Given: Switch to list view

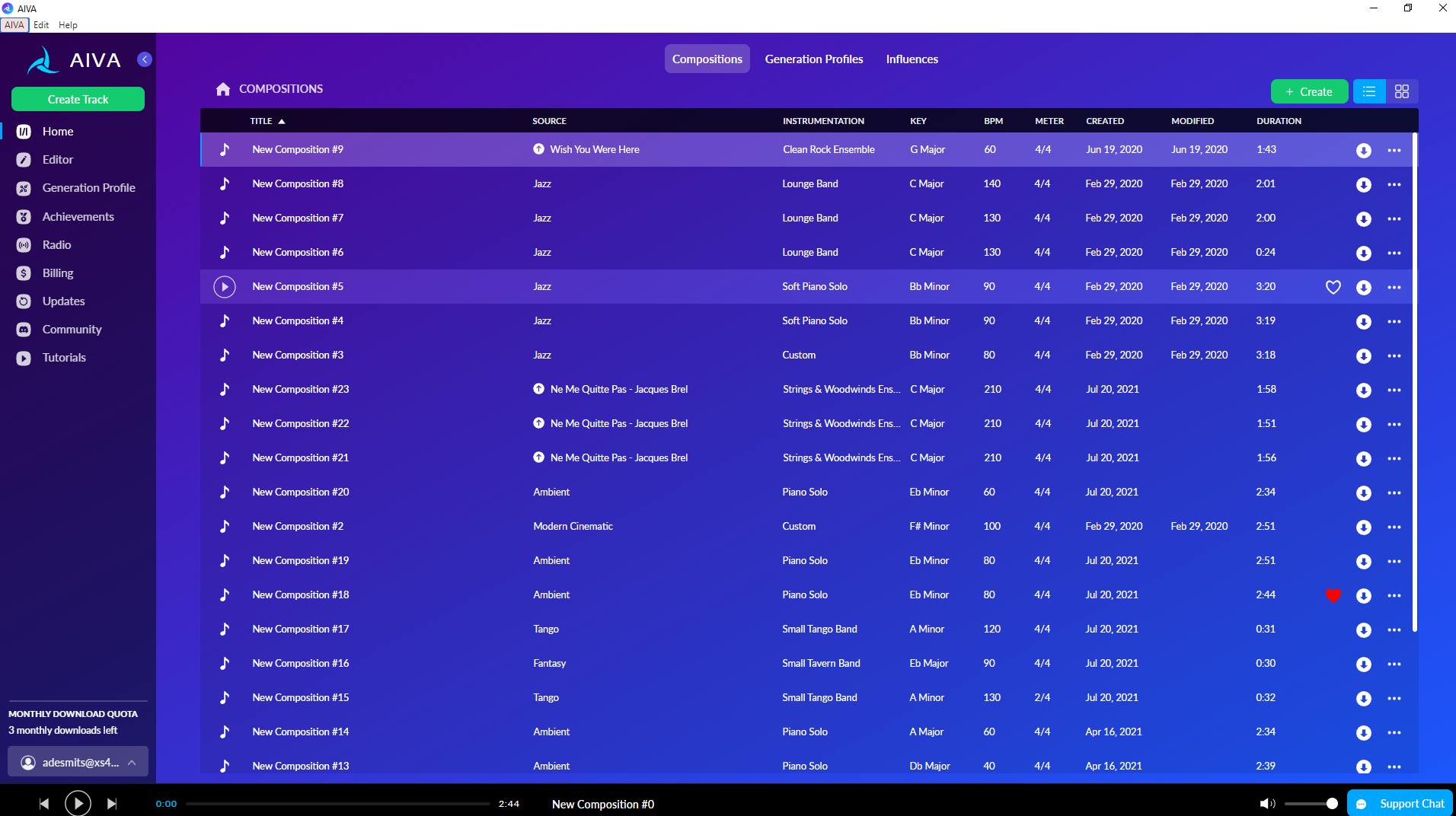Looking at the screenshot, I should (x=1369, y=91).
